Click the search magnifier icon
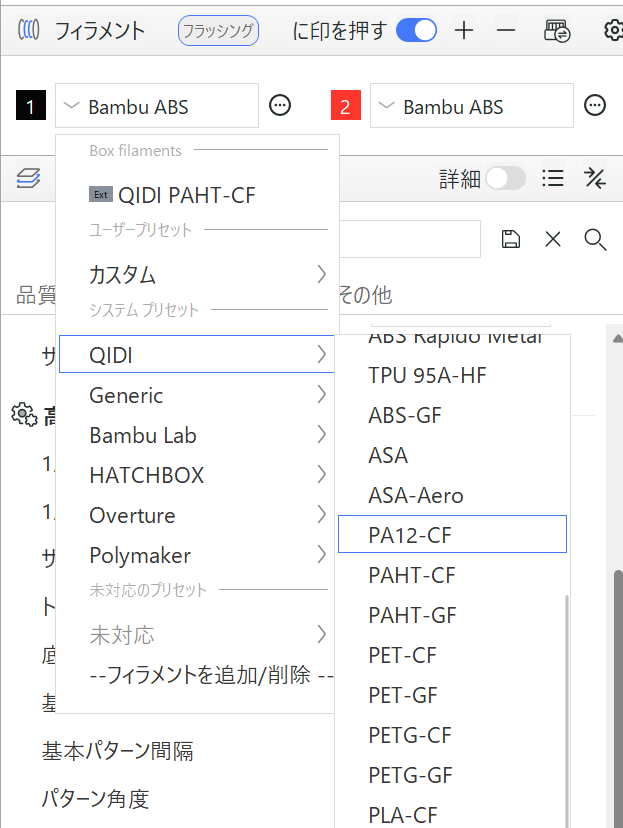The image size is (623, 828). [x=595, y=238]
